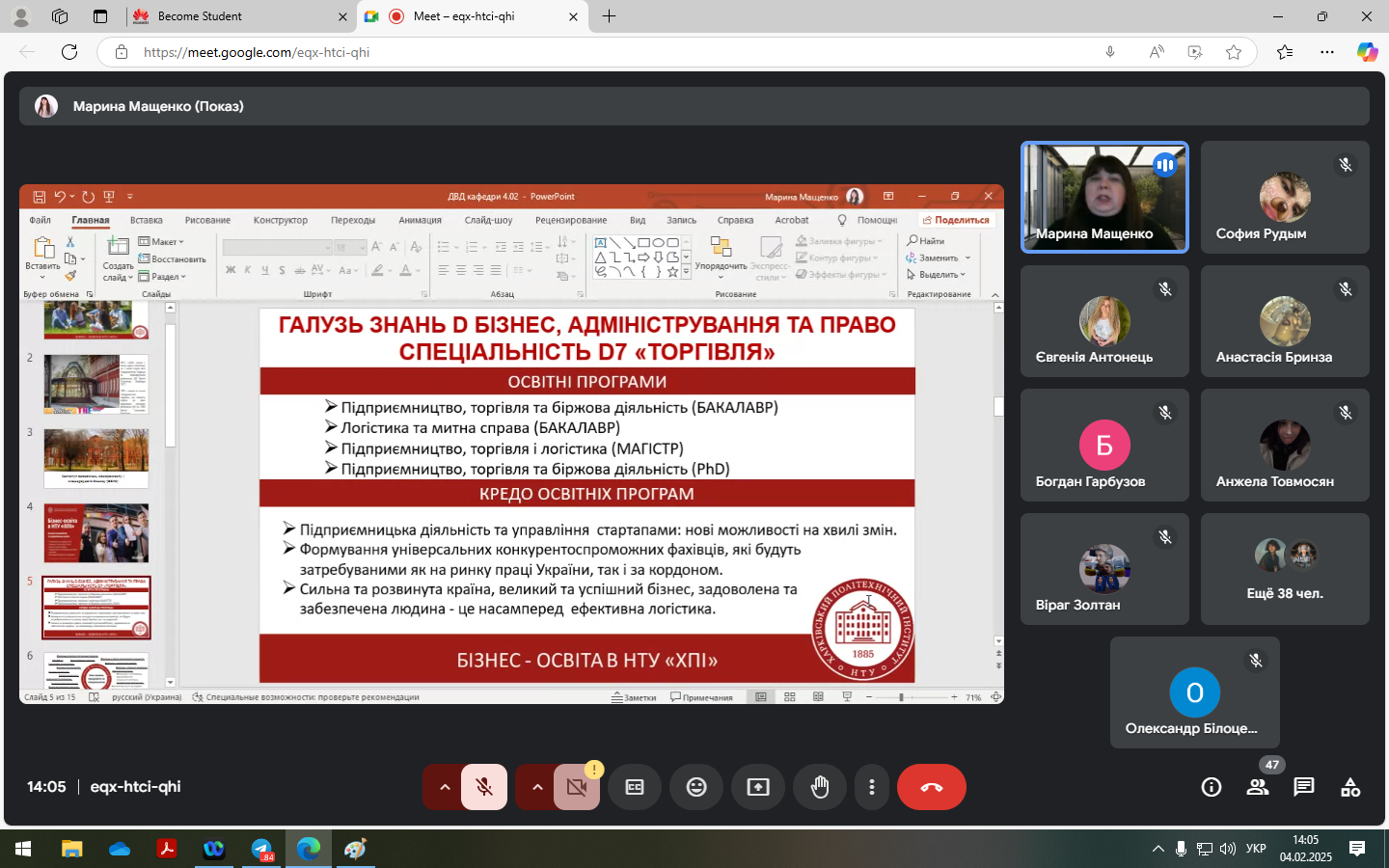Open Telegram from the taskbar
Screen dimensions: 1389x868
261,849
